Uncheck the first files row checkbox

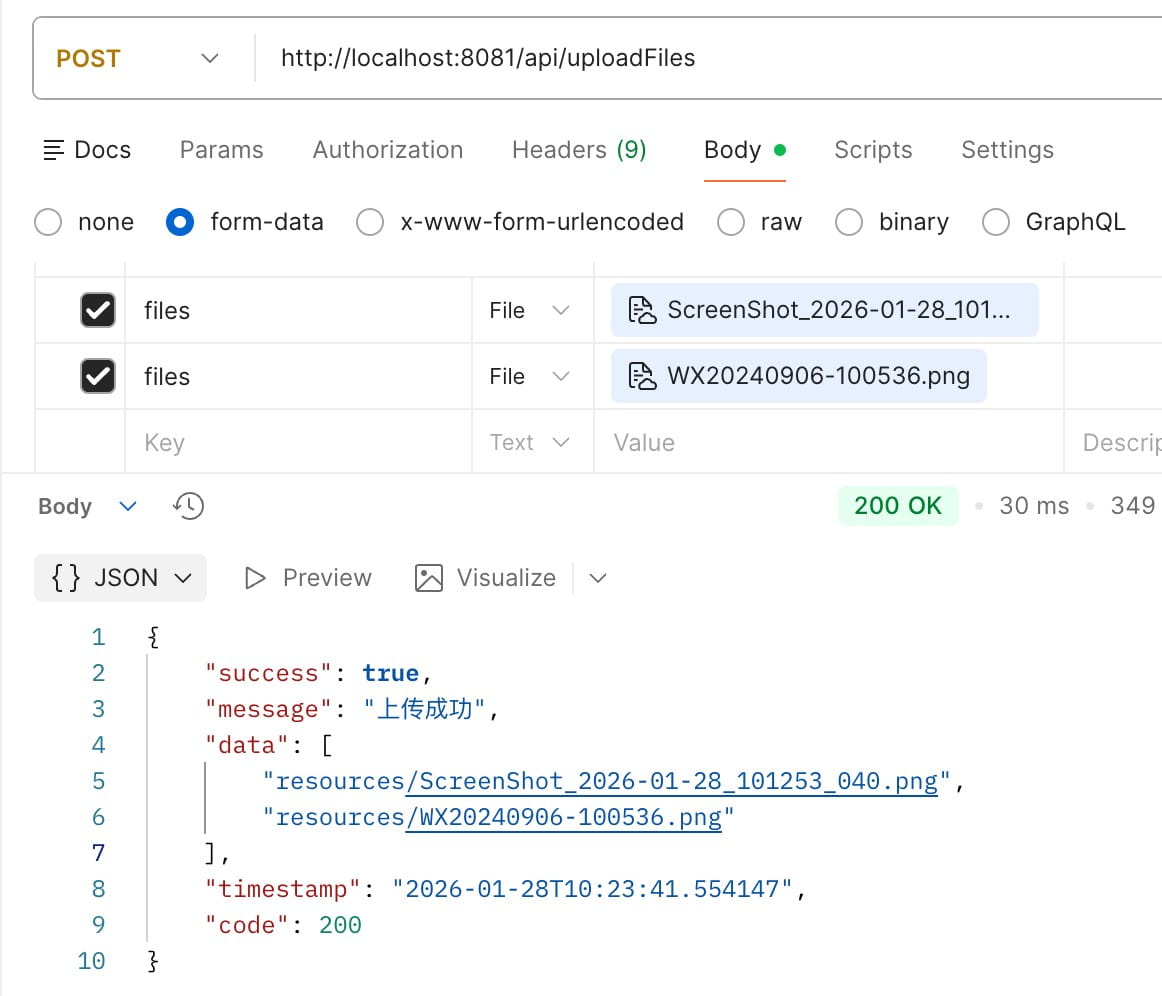click(x=98, y=311)
